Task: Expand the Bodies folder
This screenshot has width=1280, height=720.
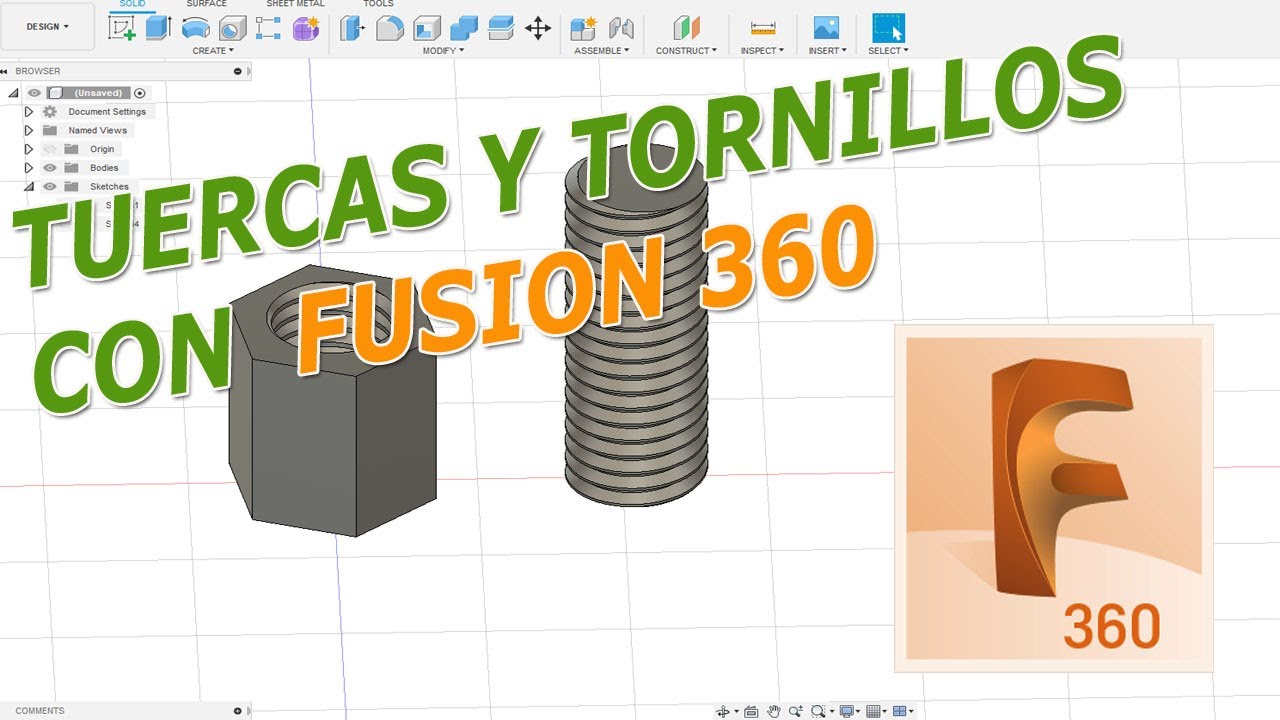Action: click(29, 168)
